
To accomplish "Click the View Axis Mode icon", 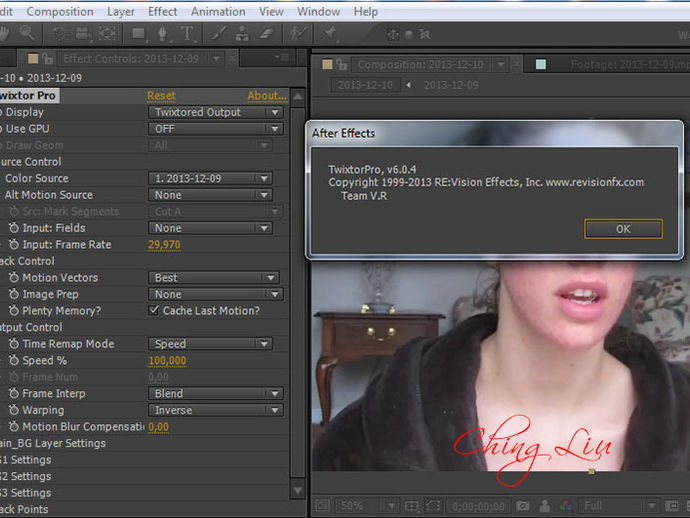I will pyautogui.click(x=425, y=34).
